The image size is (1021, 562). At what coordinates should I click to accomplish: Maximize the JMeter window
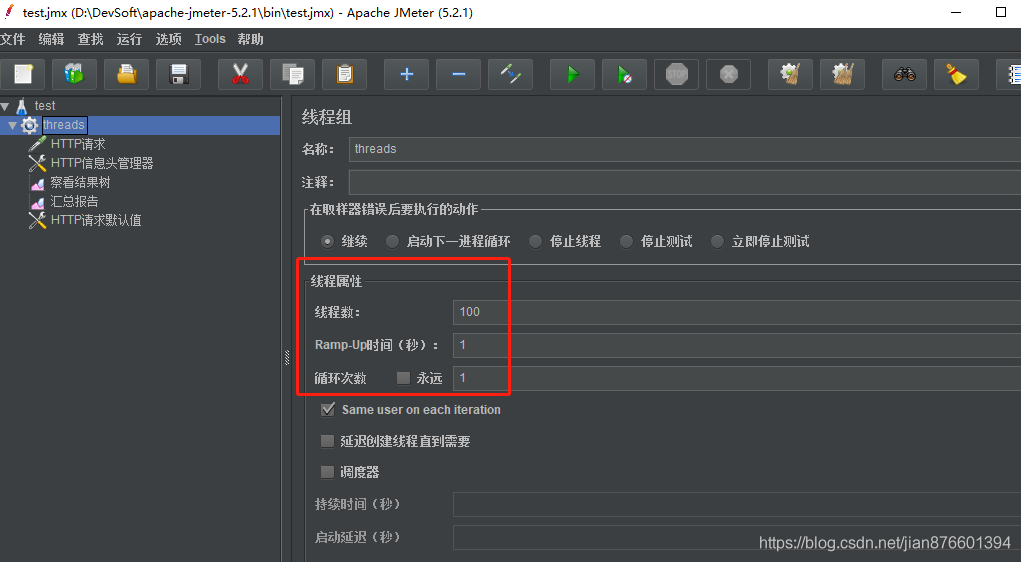point(1001,12)
